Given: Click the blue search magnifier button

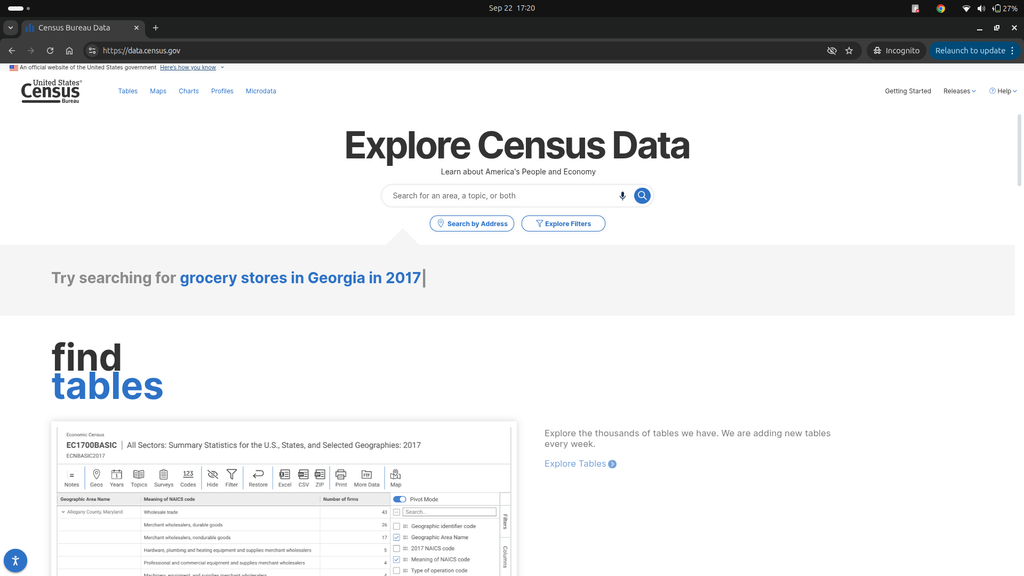Looking at the screenshot, I should click(642, 195).
